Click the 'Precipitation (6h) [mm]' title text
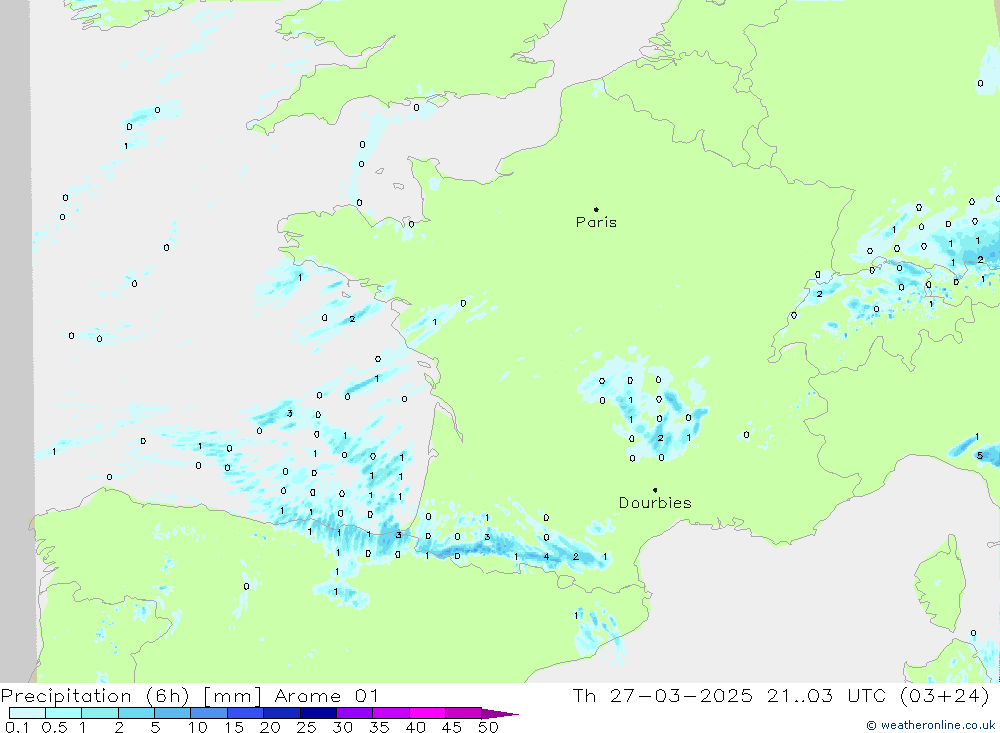 pos(131,696)
